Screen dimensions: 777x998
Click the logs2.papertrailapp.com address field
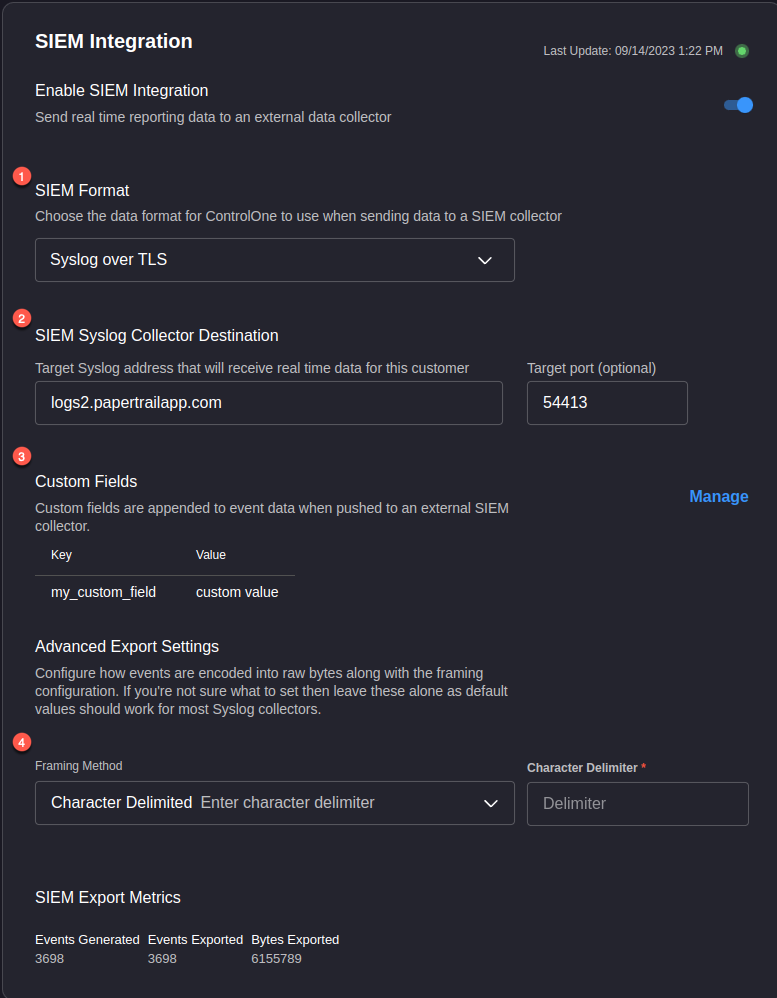[x=269, y=403]
